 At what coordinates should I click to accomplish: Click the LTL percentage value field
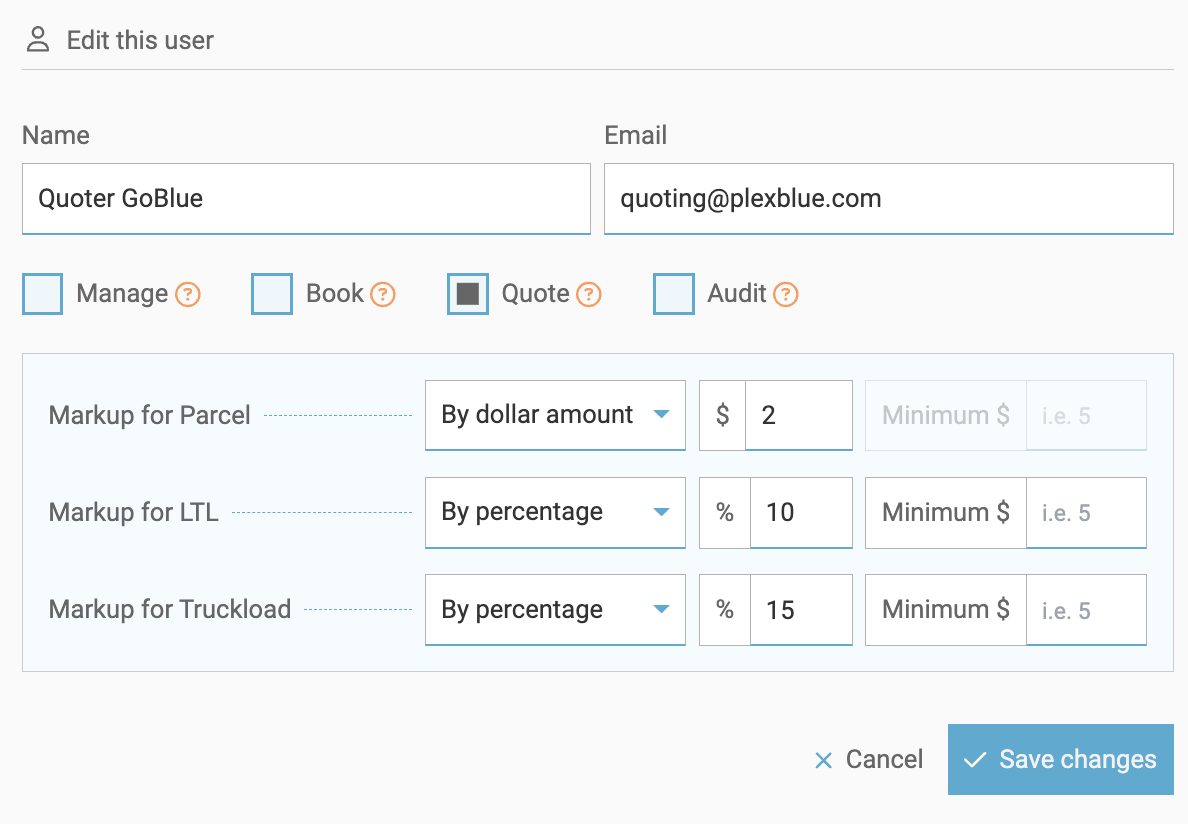tap(800, 512)
